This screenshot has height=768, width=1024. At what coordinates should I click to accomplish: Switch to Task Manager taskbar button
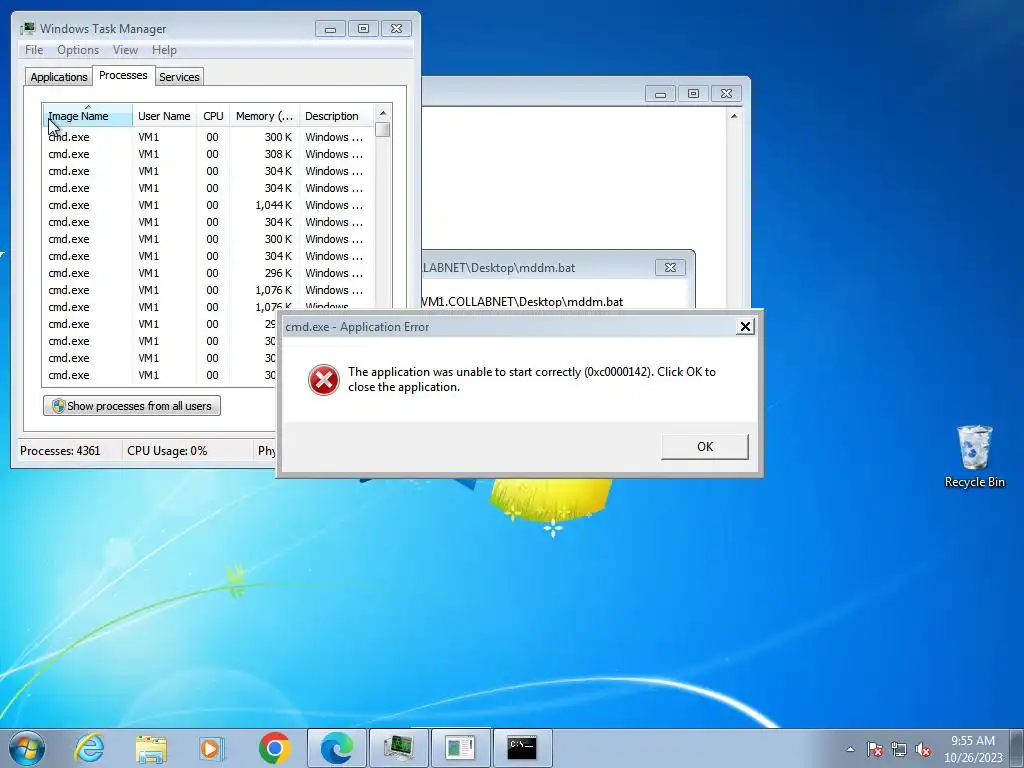point(398,748)
